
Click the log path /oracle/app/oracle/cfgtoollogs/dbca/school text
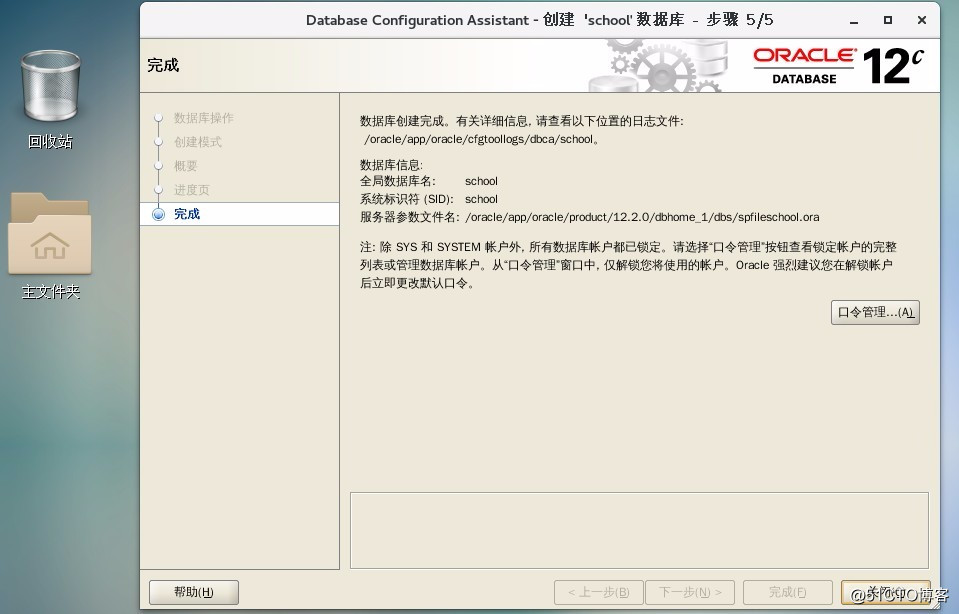[481, 139]
